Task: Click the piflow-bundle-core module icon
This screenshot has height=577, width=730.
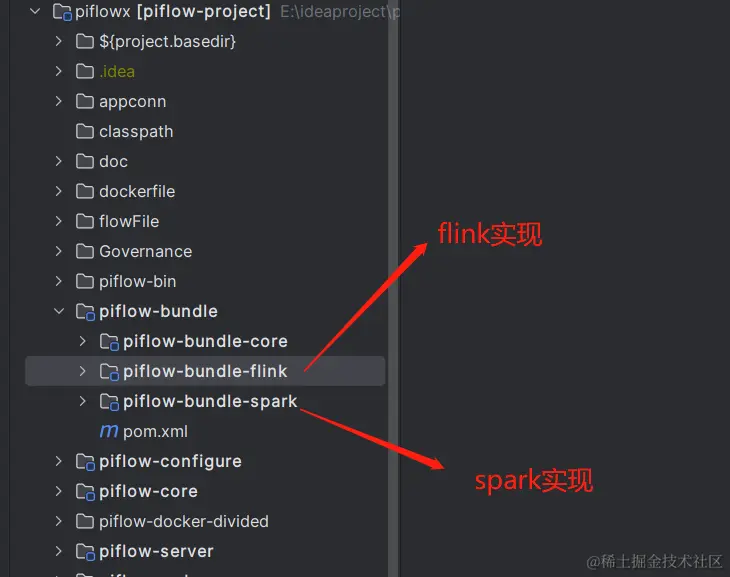Action: click(x=109, y=342)
